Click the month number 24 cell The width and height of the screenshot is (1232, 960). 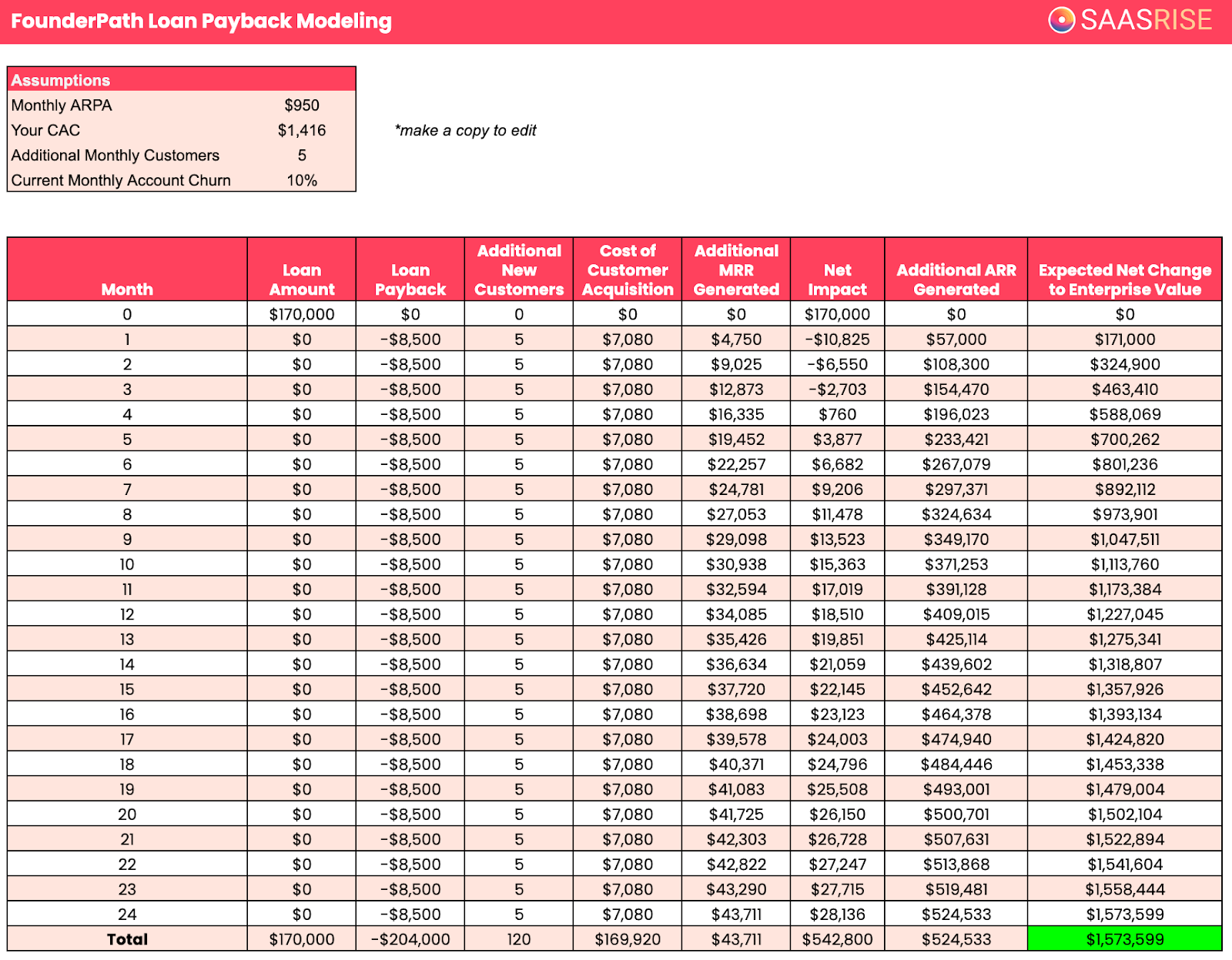(127, 915)
